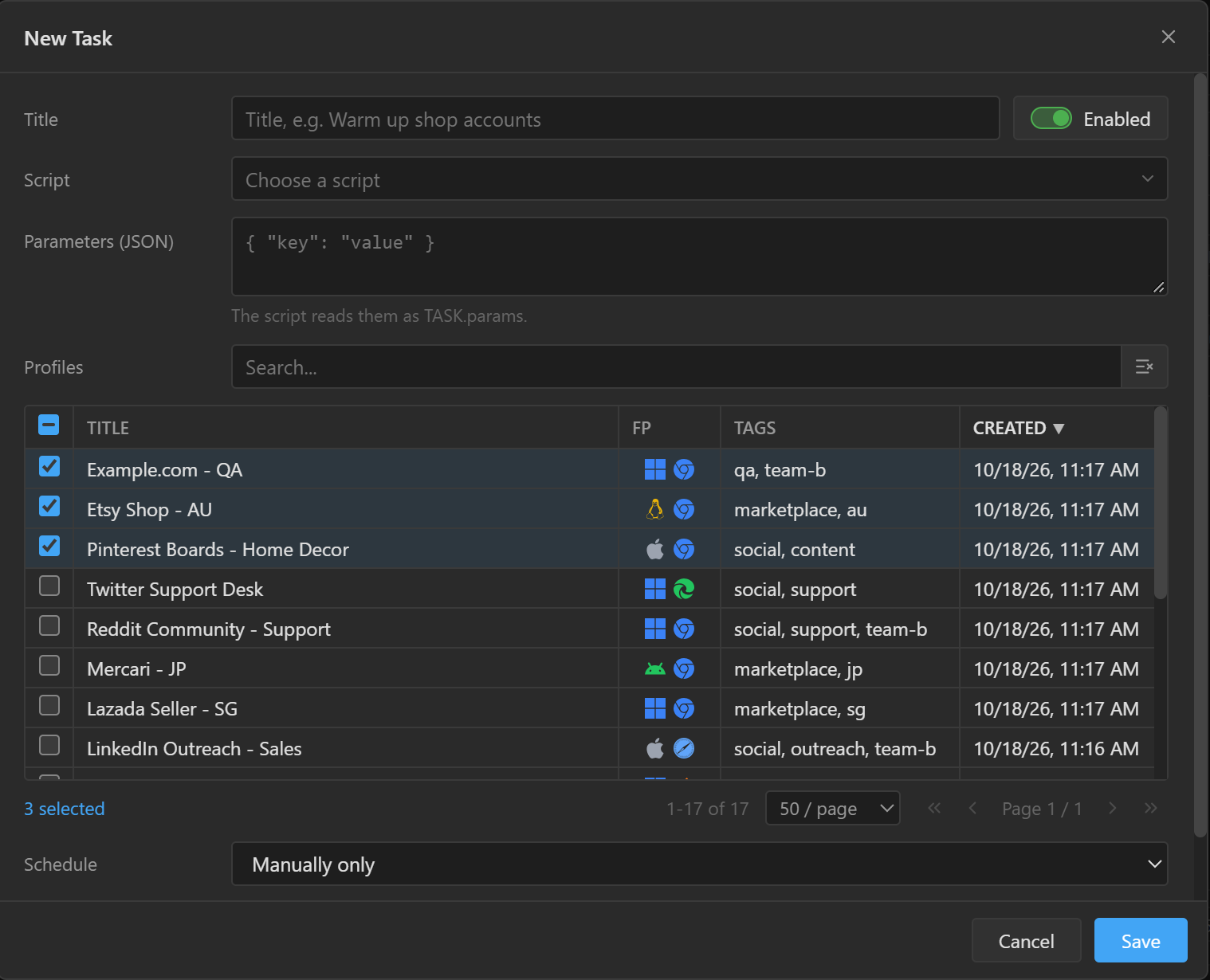
Task: Click the Linux penguin icon for Etsy Shop - AU
Action: (655, 509)
